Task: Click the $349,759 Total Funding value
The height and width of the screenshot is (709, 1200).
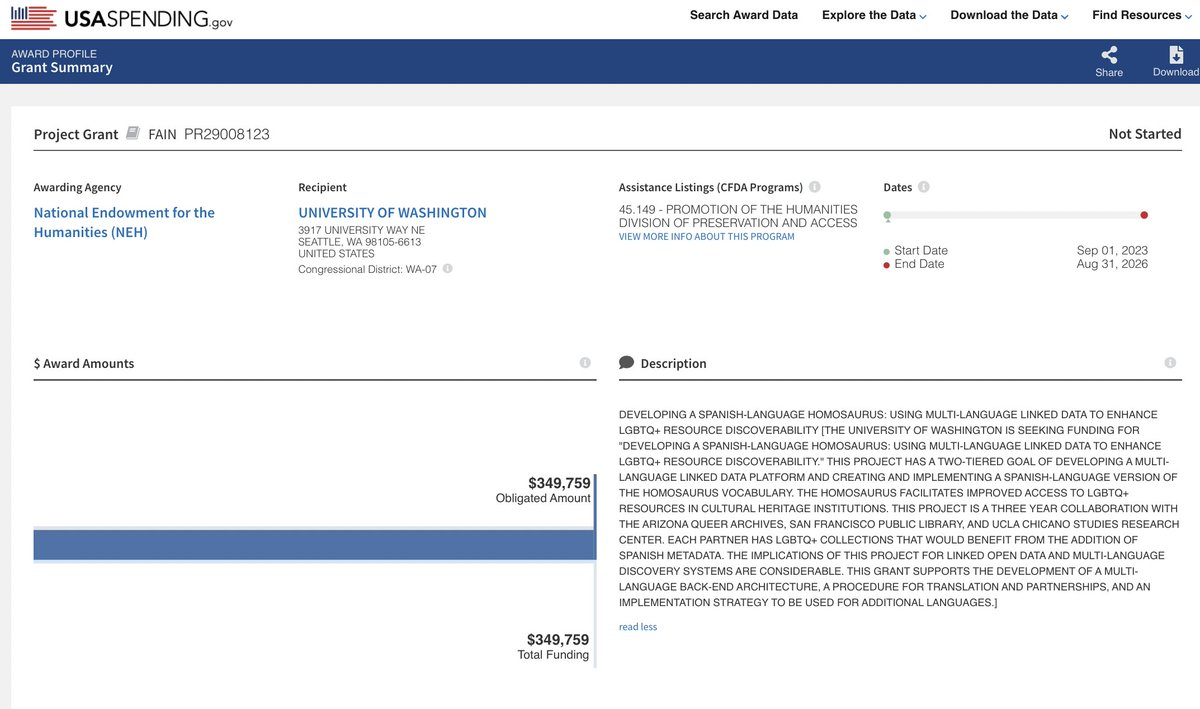Action: [558, 640]
